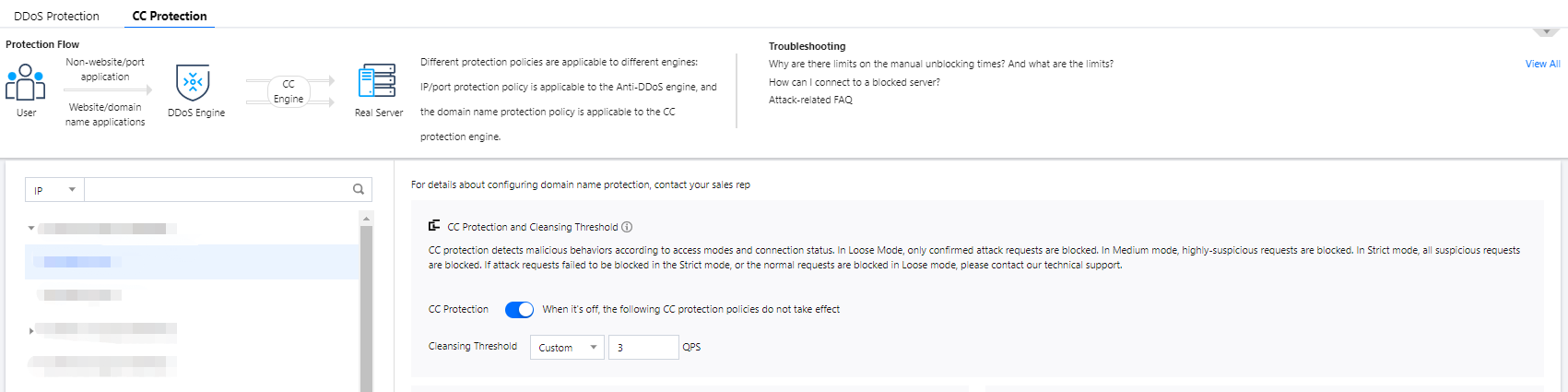This screenshot has width=1568, height=392.
Task: Open the Custom cleansing threshold dropdown
Action: [567, 348]
